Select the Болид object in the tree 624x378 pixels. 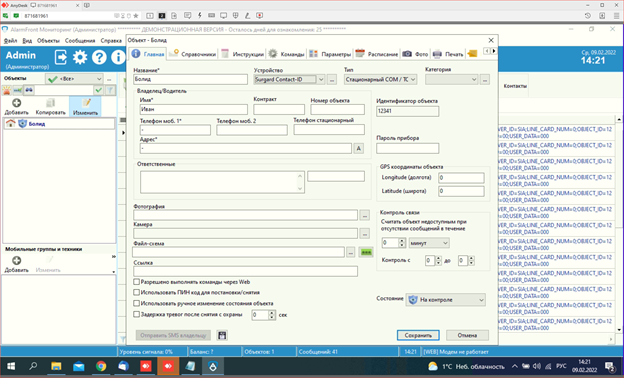click(x=59, y=124)
